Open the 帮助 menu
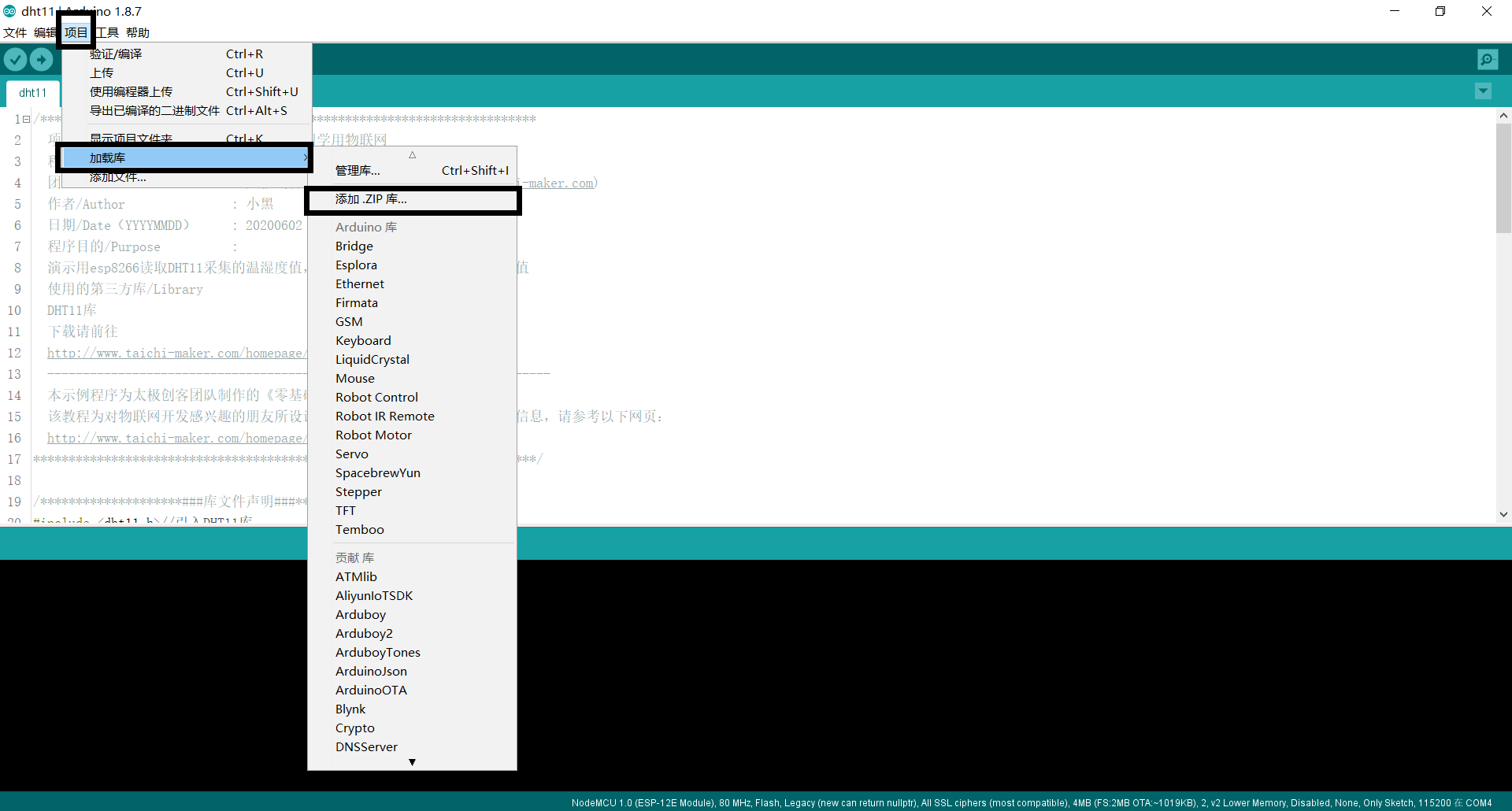 point(138,32)
